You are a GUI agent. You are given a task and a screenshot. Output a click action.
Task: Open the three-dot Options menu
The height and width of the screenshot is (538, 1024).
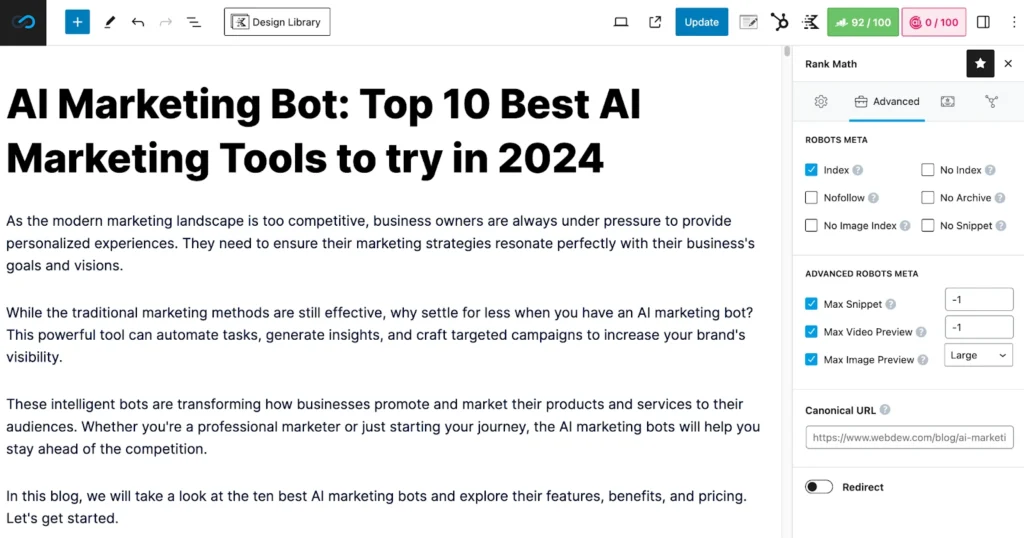[1010, 22]
